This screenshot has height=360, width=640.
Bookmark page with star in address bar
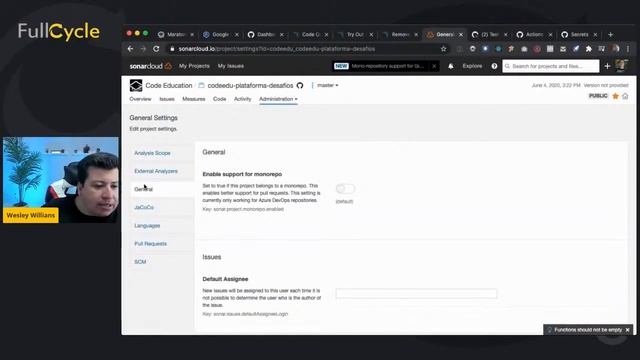tap(443, 49)
